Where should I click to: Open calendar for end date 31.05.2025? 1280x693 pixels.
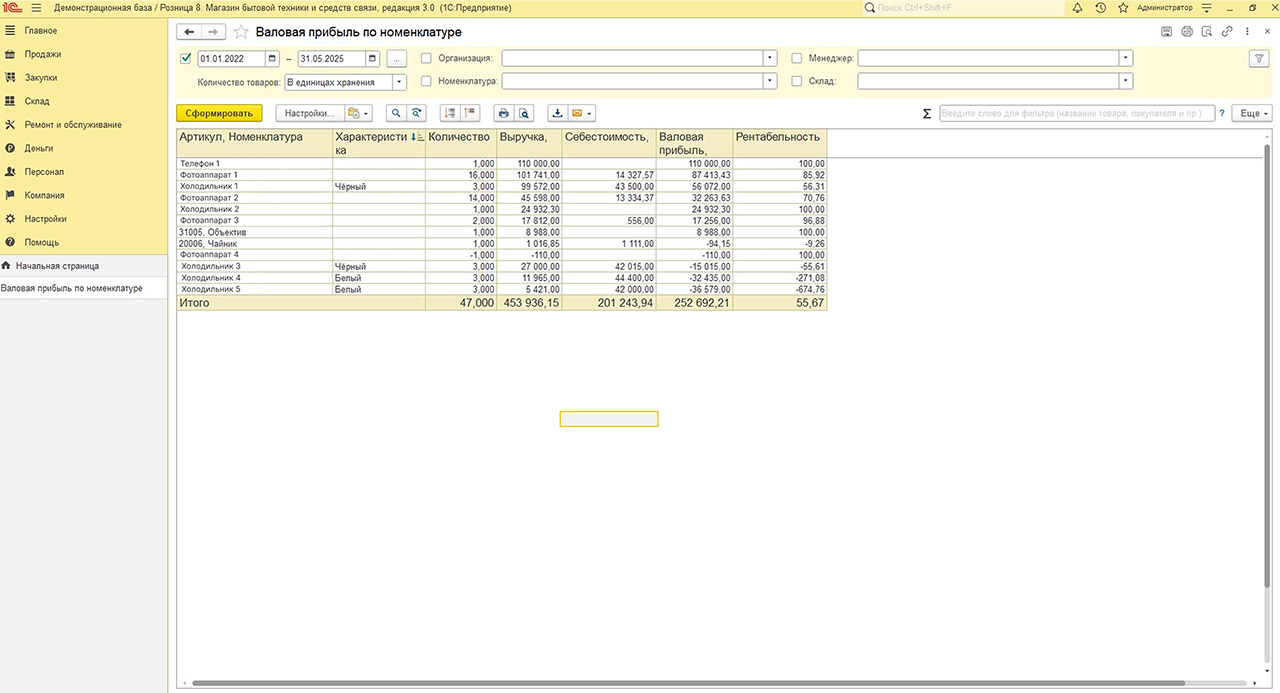pyautogui.click(x=374, y=58)
